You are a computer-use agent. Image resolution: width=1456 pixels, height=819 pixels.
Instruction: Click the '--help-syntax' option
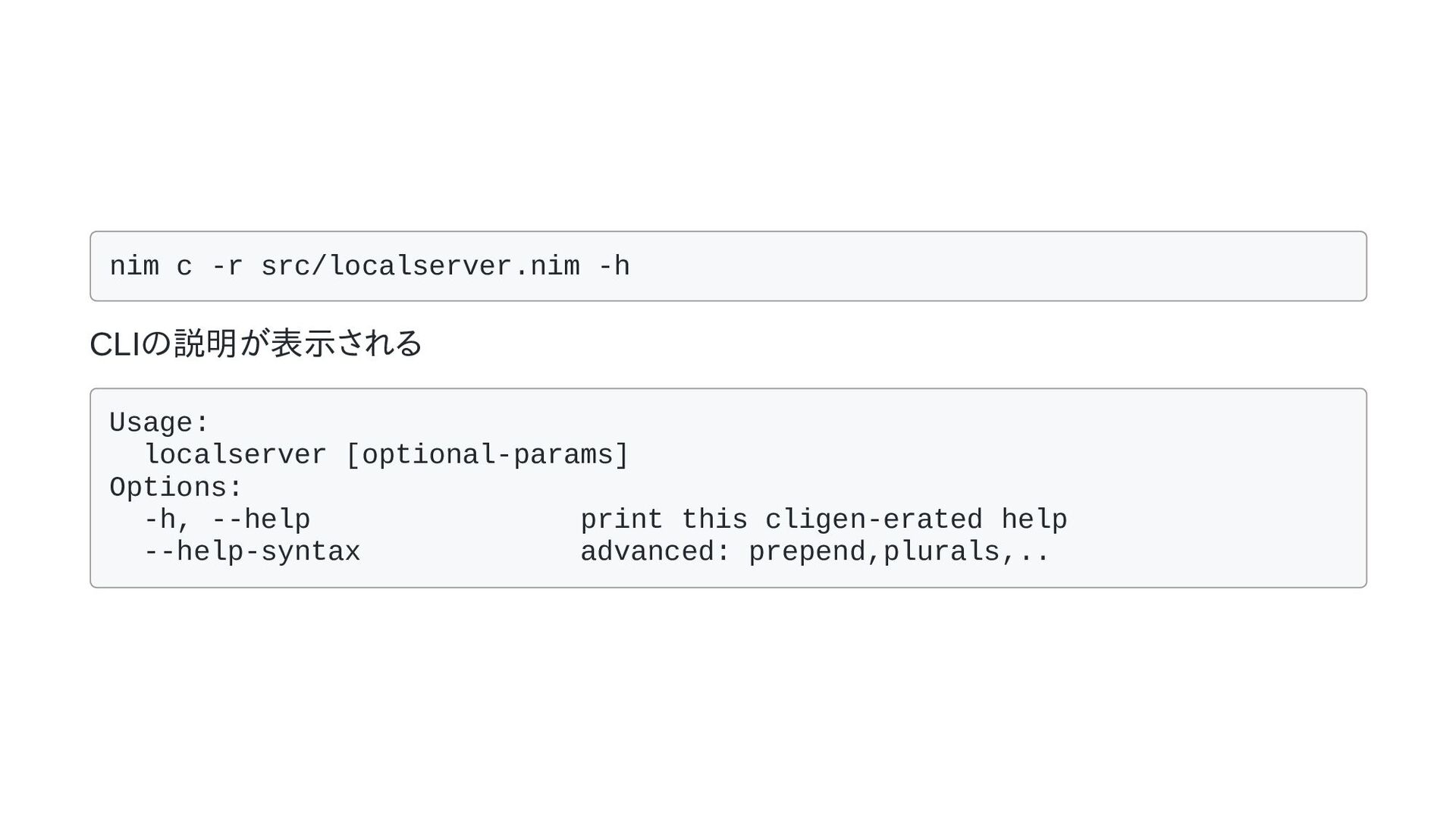[252, 552]
